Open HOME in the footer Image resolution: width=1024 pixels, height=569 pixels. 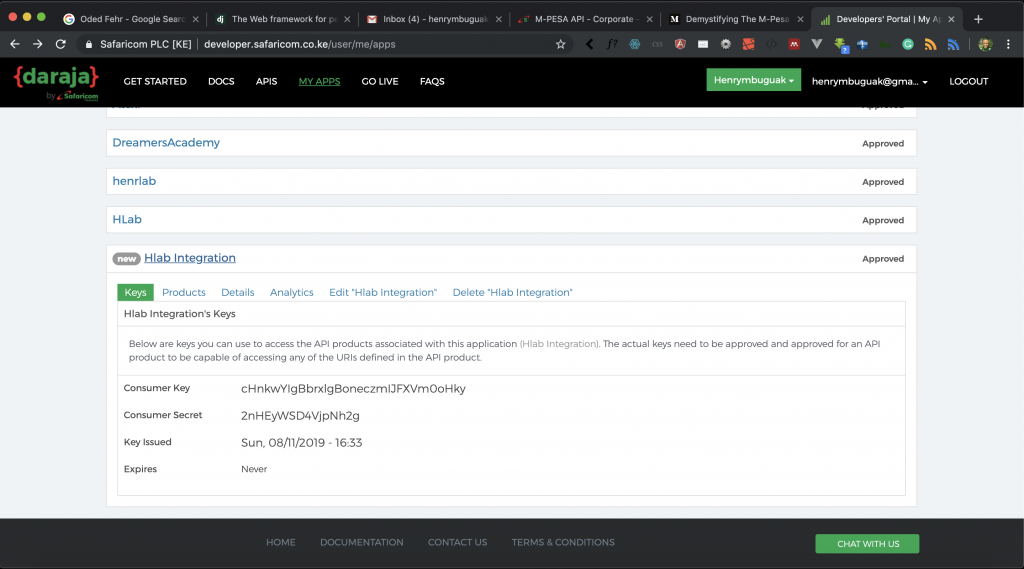pos(280,542)
